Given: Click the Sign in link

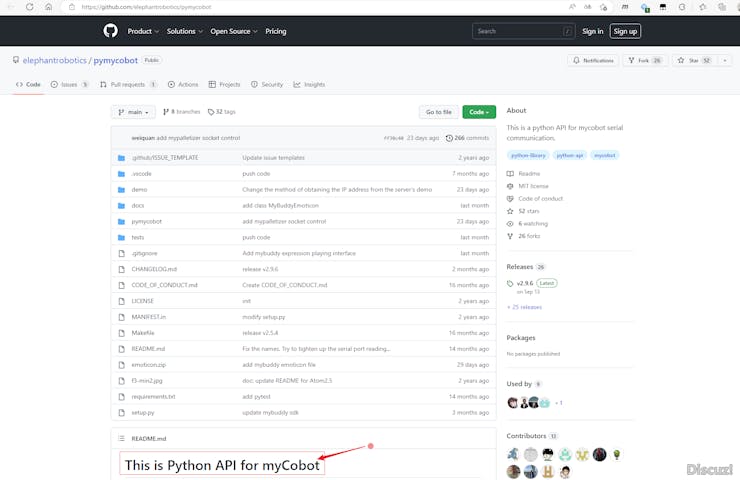Looking at the screenshot, I should tap(592, 31).
